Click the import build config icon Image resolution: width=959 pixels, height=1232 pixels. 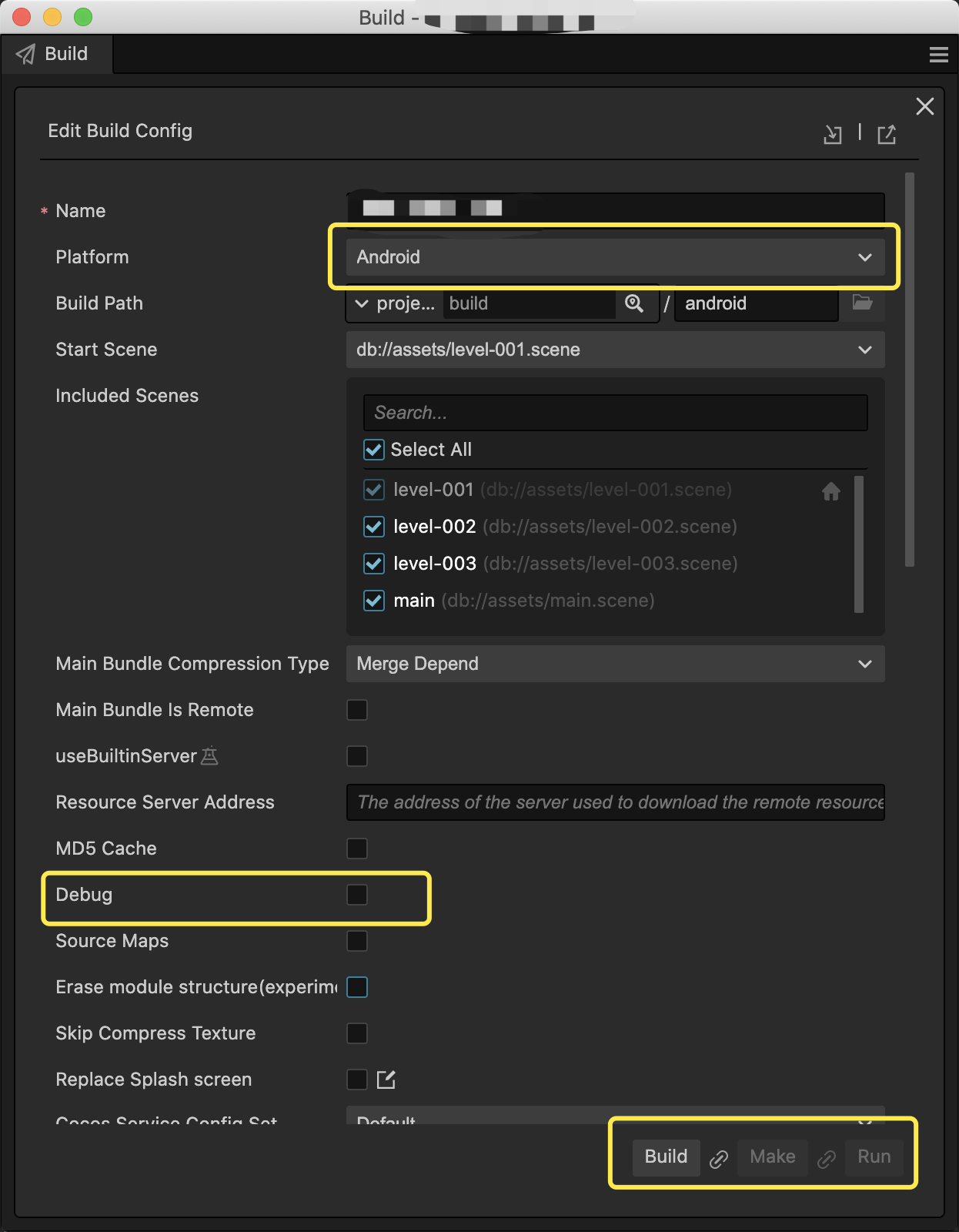tap(833, 135)
